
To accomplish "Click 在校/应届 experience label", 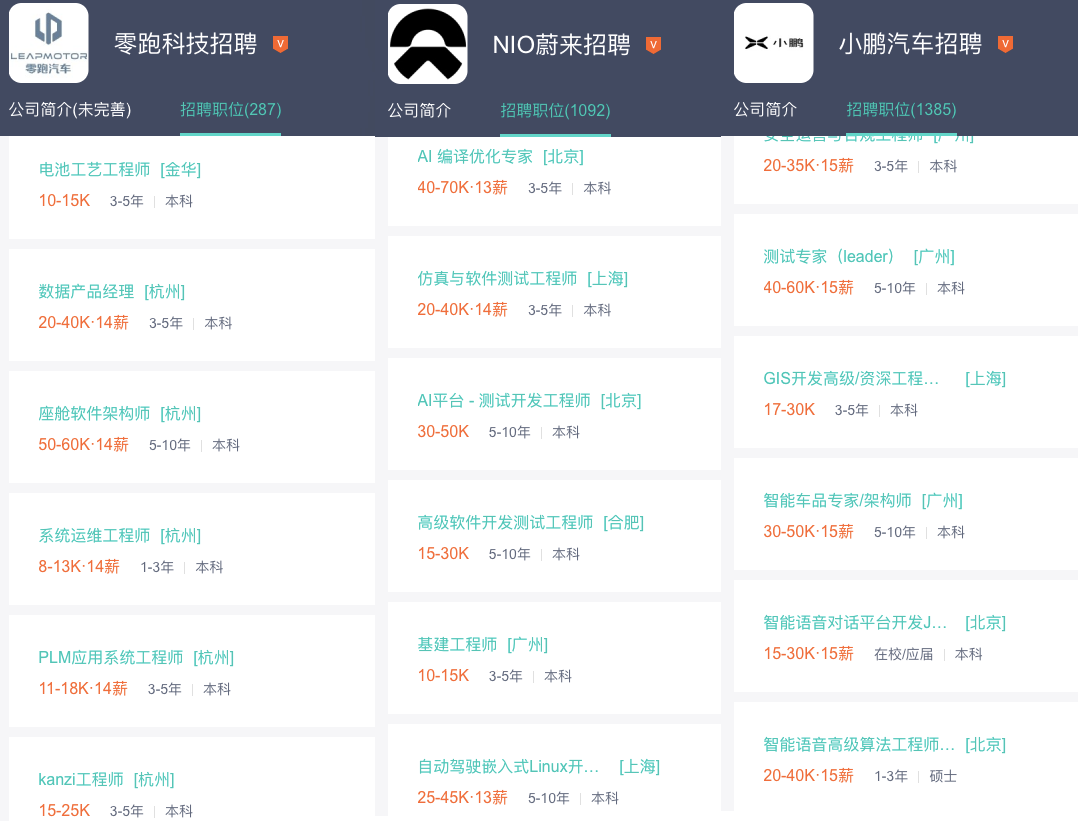I will (903, 655).
